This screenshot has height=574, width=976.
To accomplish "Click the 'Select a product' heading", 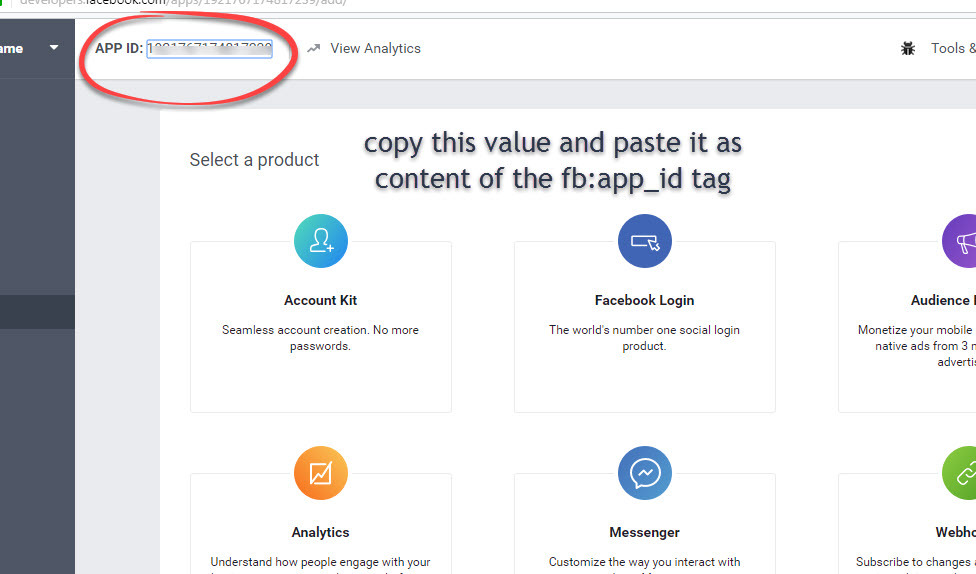I will [x=254, y=160].
